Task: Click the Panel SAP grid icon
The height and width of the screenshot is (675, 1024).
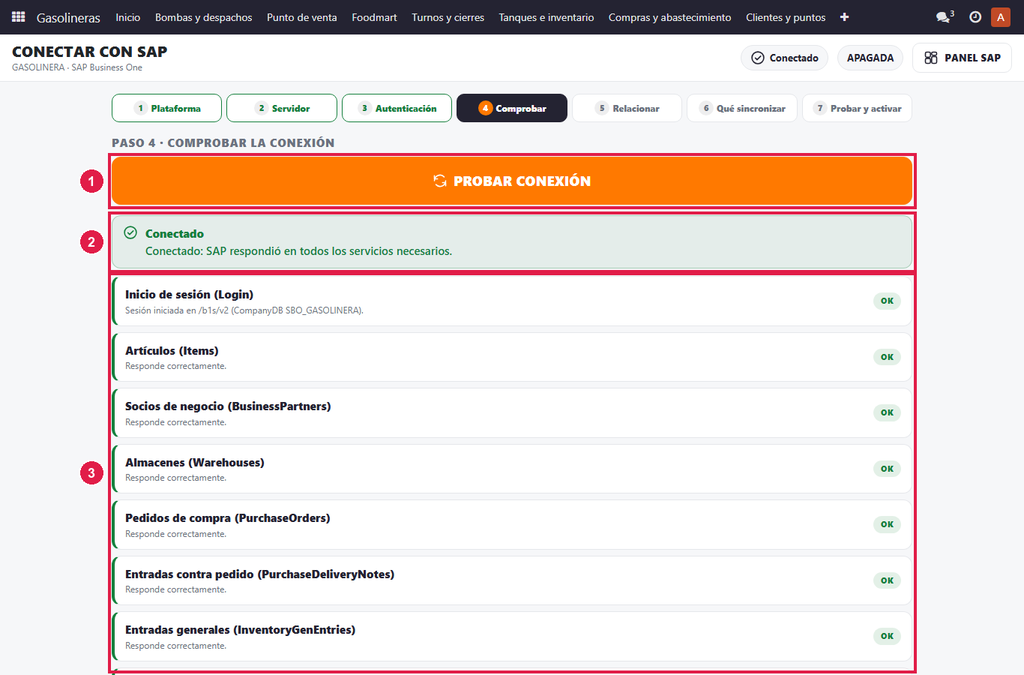Action: [x=931, y=57]
